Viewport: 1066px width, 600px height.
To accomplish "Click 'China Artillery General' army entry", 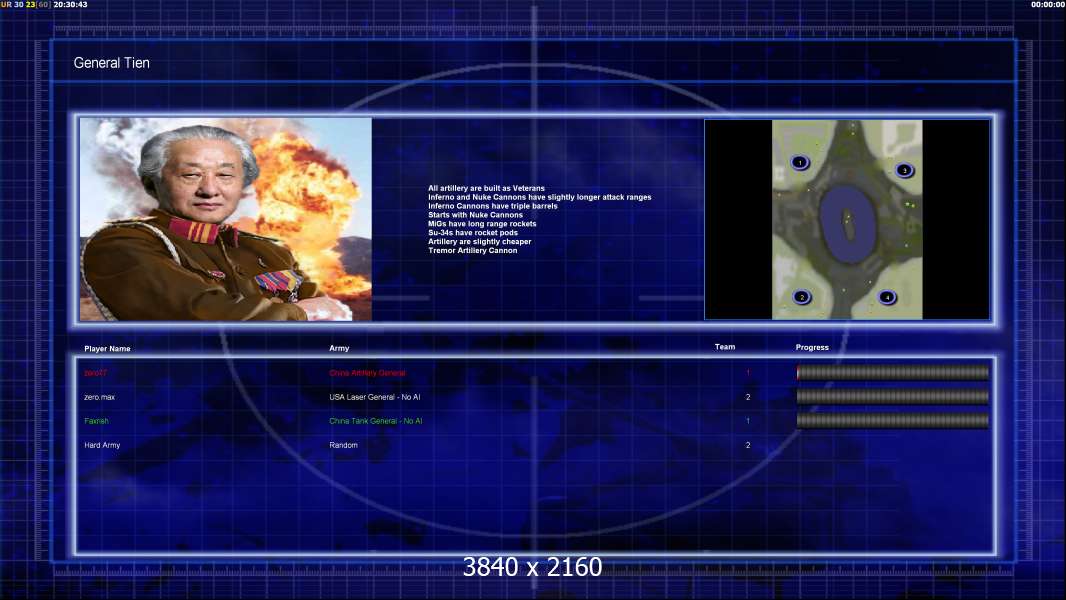I will pyautogui.click(x=367, y=373).
